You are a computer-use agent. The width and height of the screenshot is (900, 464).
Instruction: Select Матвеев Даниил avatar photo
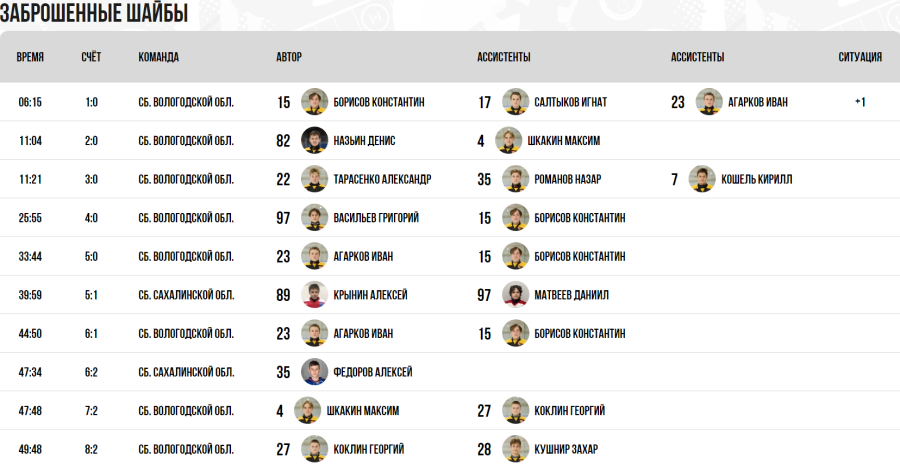click(515, 295)
